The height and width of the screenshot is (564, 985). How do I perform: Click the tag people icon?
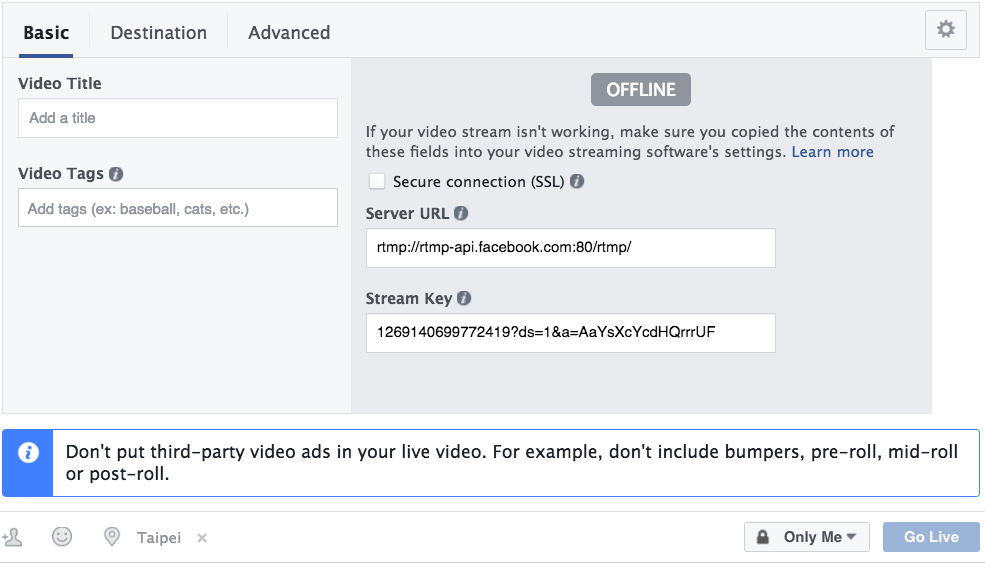13,538
